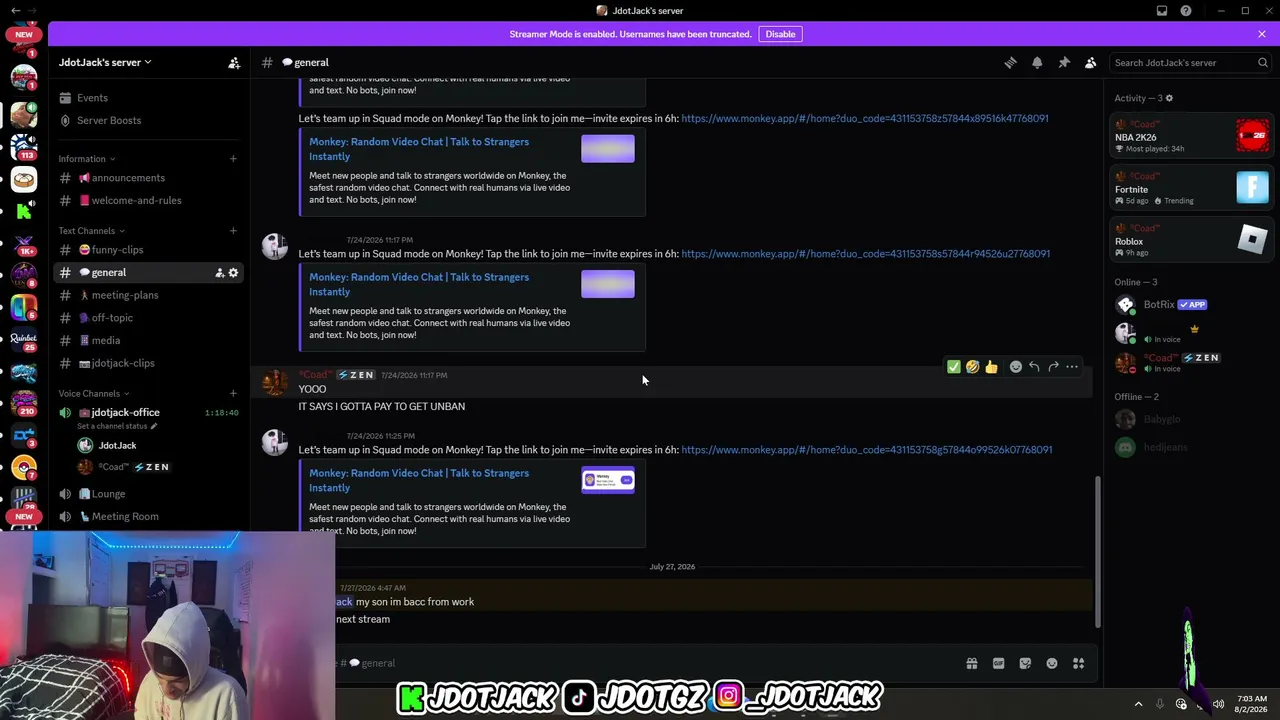
Task: Open Events
Action: [92, 98]
